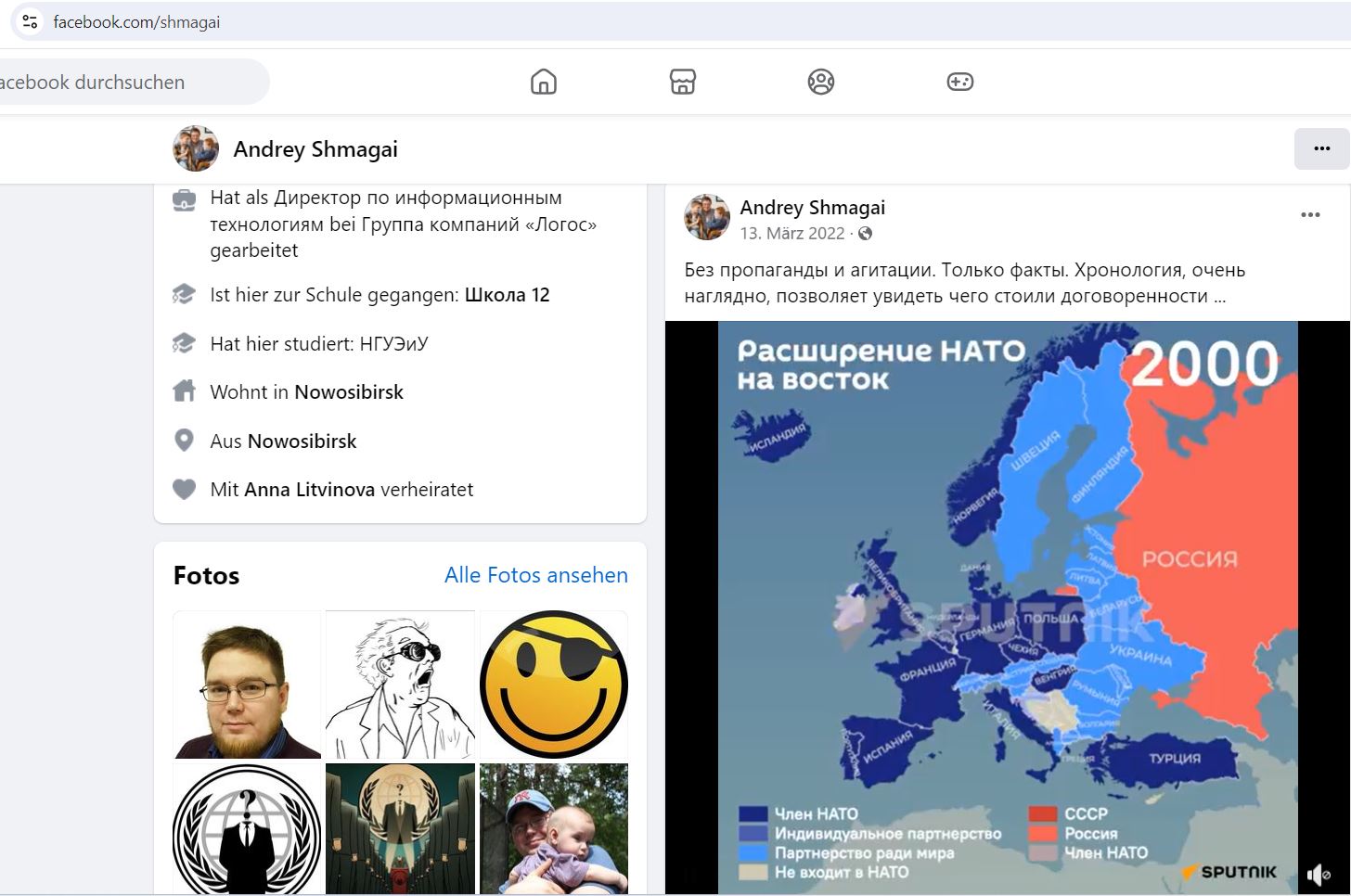The height and width of the screenshot is (896, 1351).
Task: Open post options three-dot menu
Action: coord(1310,215)
